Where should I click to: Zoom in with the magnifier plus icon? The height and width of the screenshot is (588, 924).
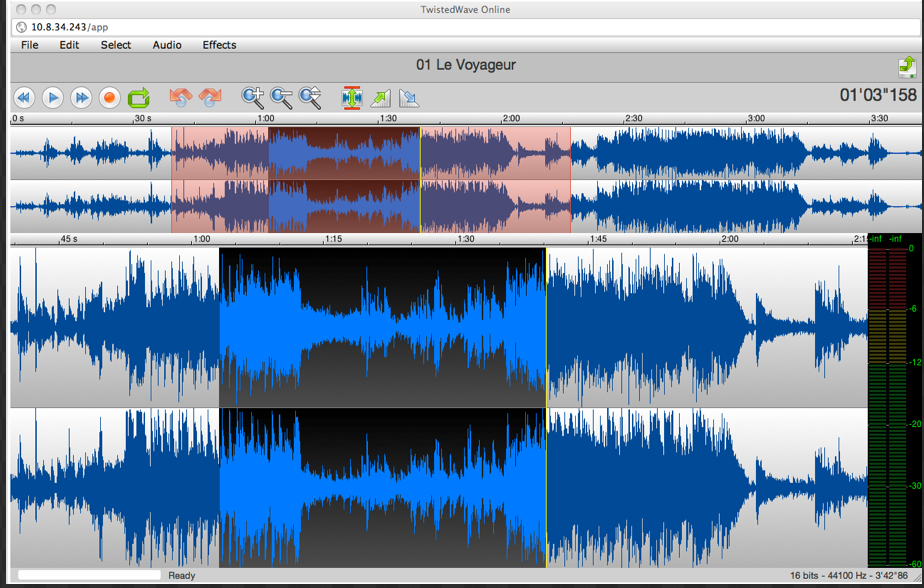click(253, 98)
